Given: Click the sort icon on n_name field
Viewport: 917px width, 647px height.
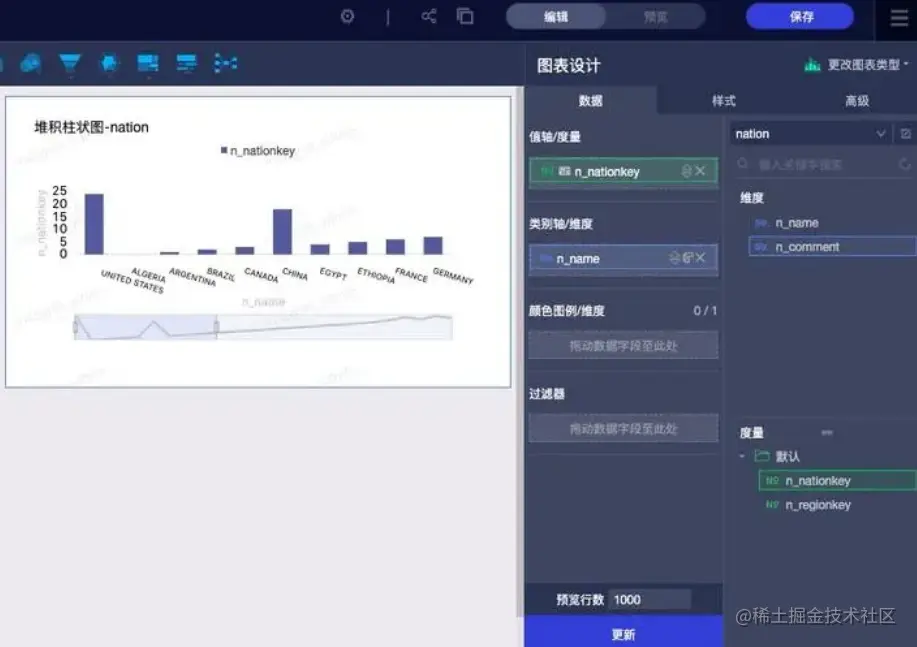Looking at the screenshot, I should (x=688, y=257).
